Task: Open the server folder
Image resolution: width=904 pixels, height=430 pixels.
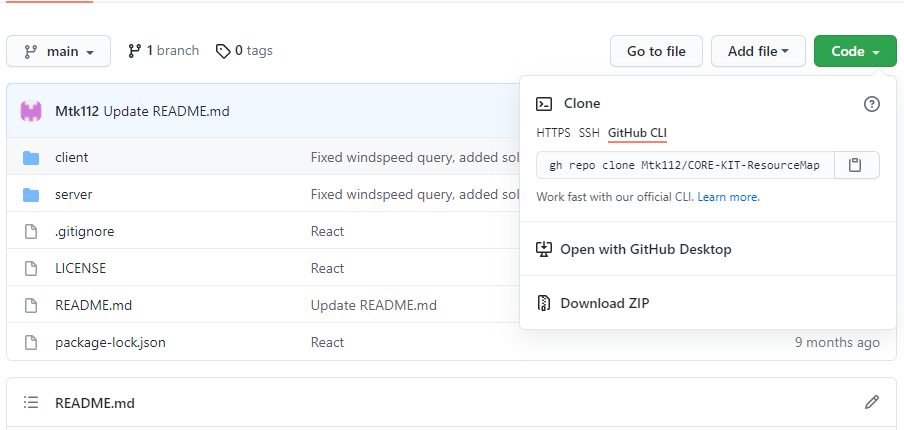Action: pyautogui.click(x=74, y=194)
